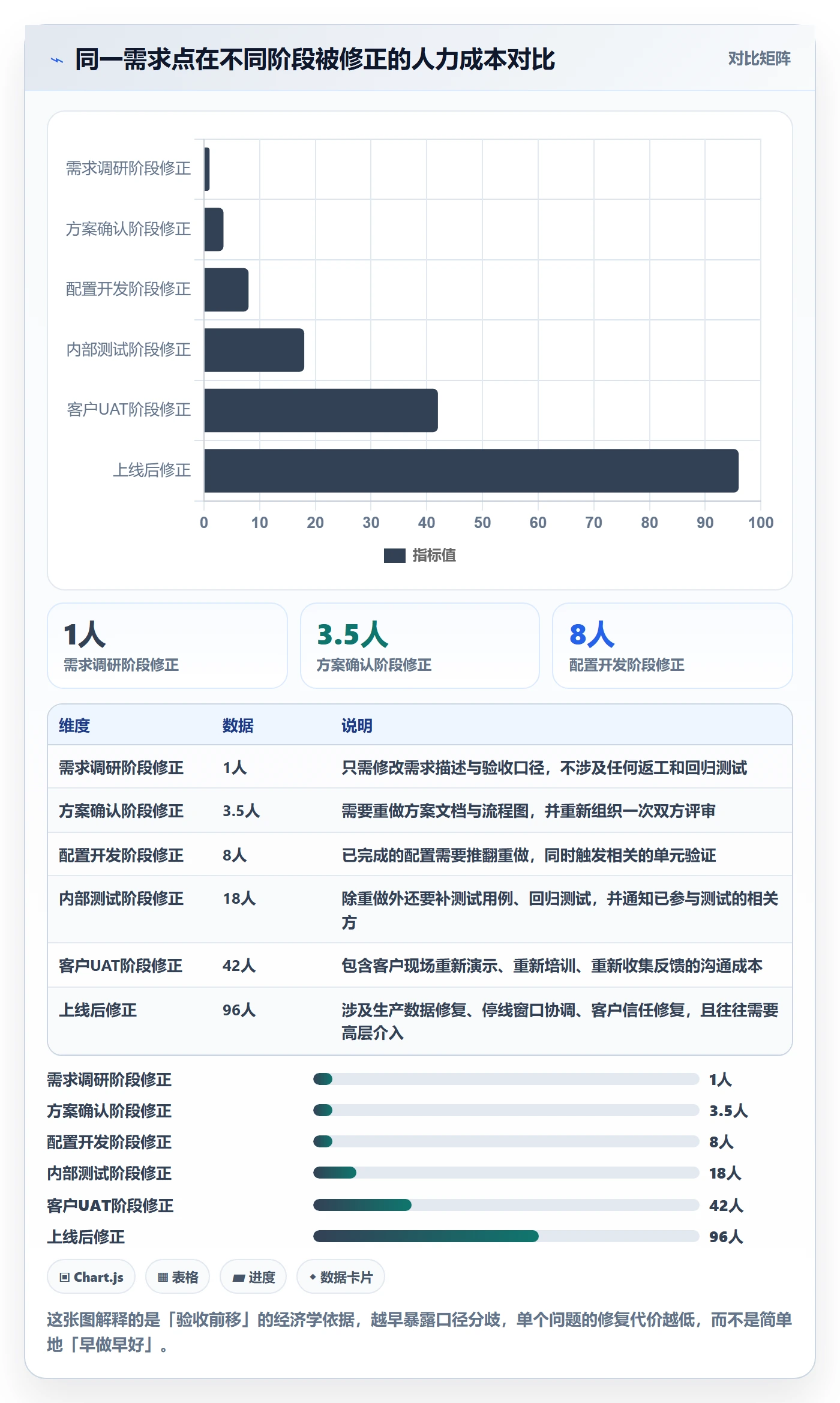Click the 上线后修正 progress bar
Viewport: 840px width, 1403px height.
[x=506, y=1236]
